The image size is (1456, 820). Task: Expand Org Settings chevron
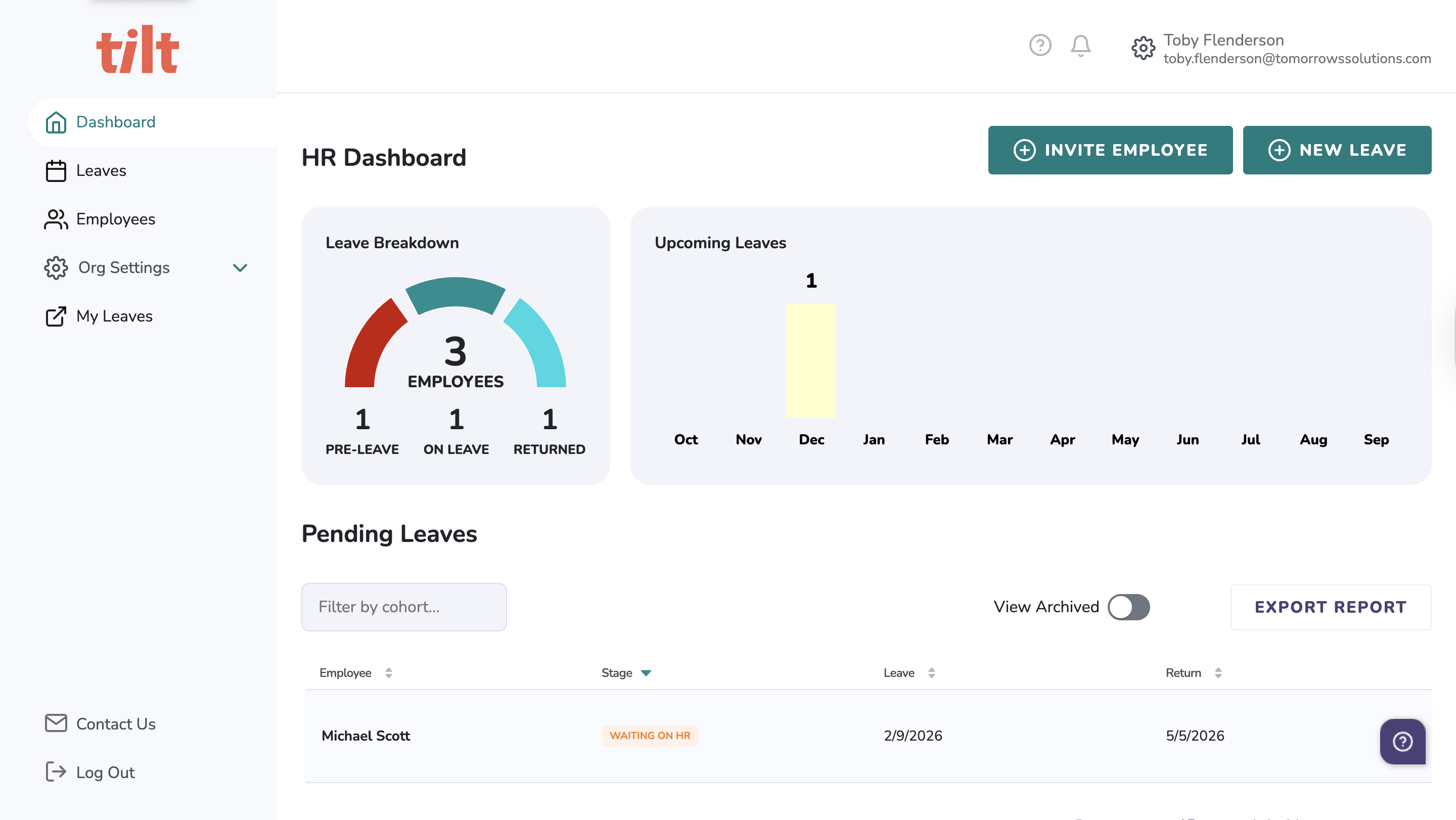pyautogui.click(x=240, y=268)
